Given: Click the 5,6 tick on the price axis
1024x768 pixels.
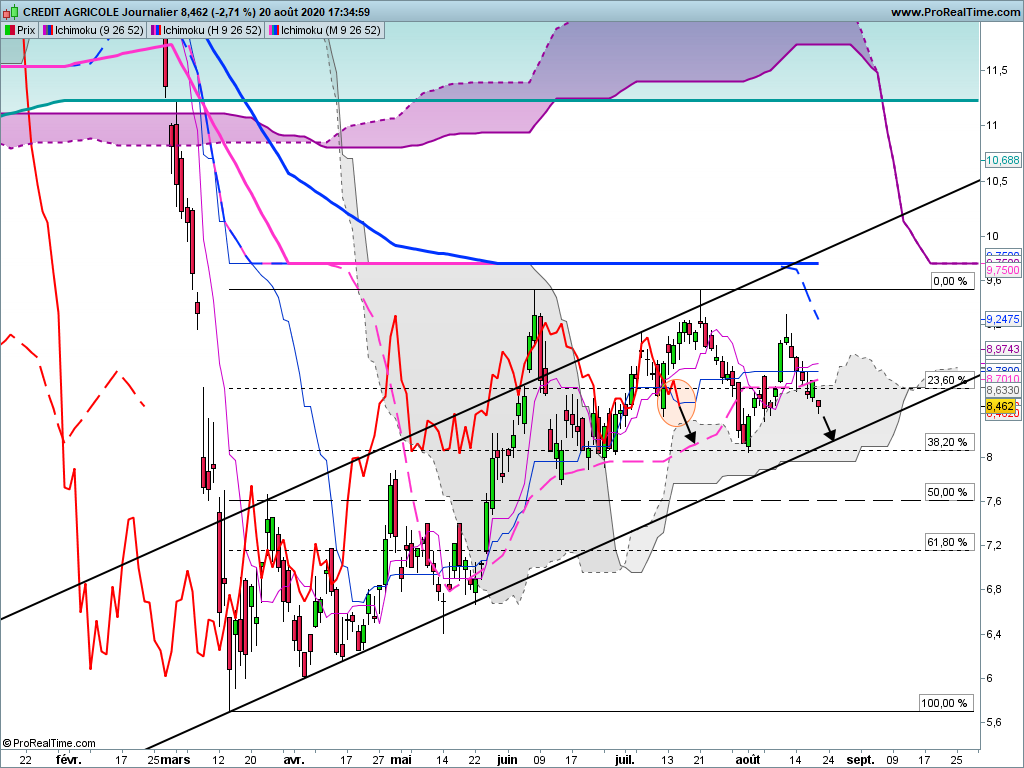Looking at the screenshot, I should click(993, 722).
